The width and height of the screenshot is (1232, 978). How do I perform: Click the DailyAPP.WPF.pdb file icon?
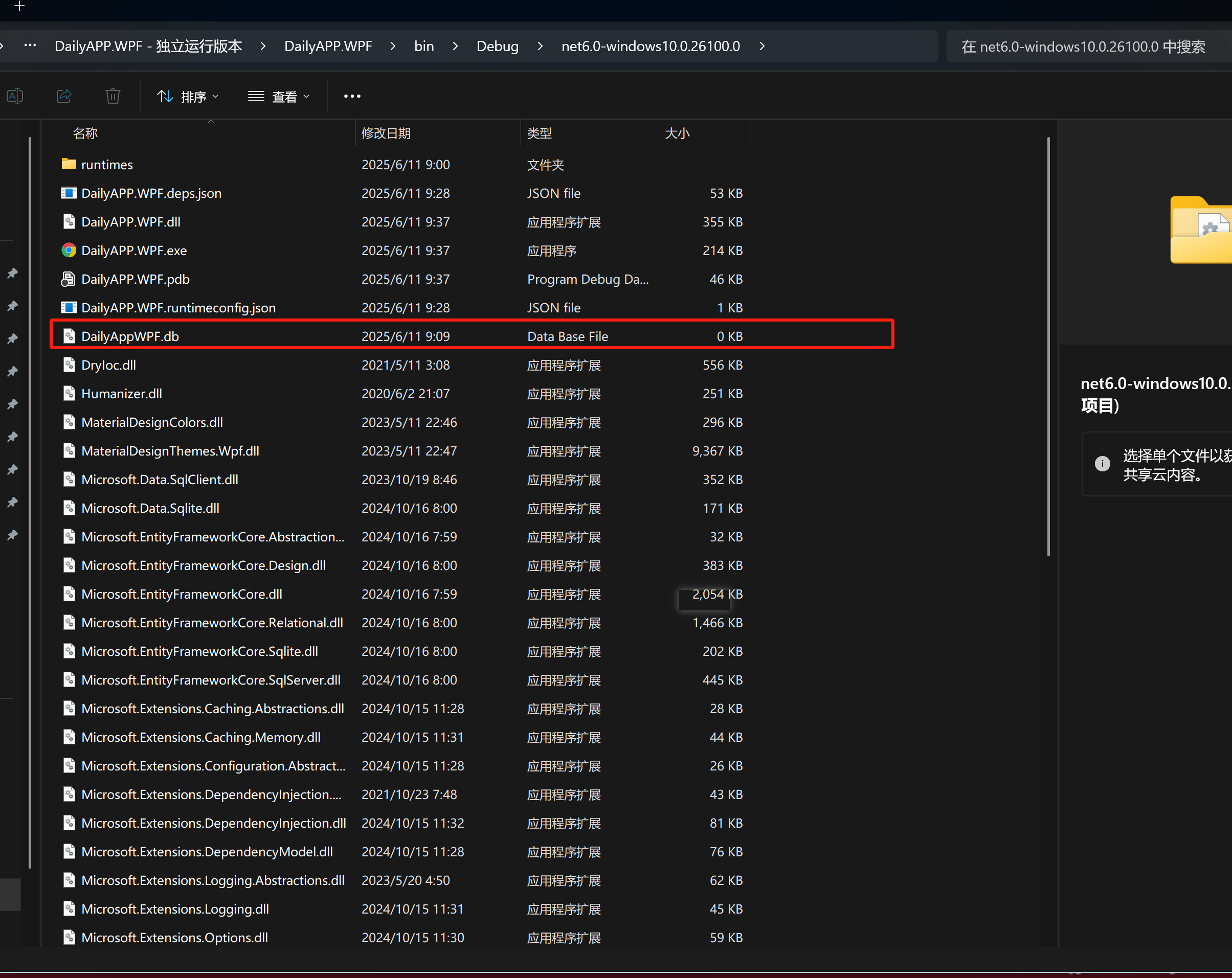point(69,279)
